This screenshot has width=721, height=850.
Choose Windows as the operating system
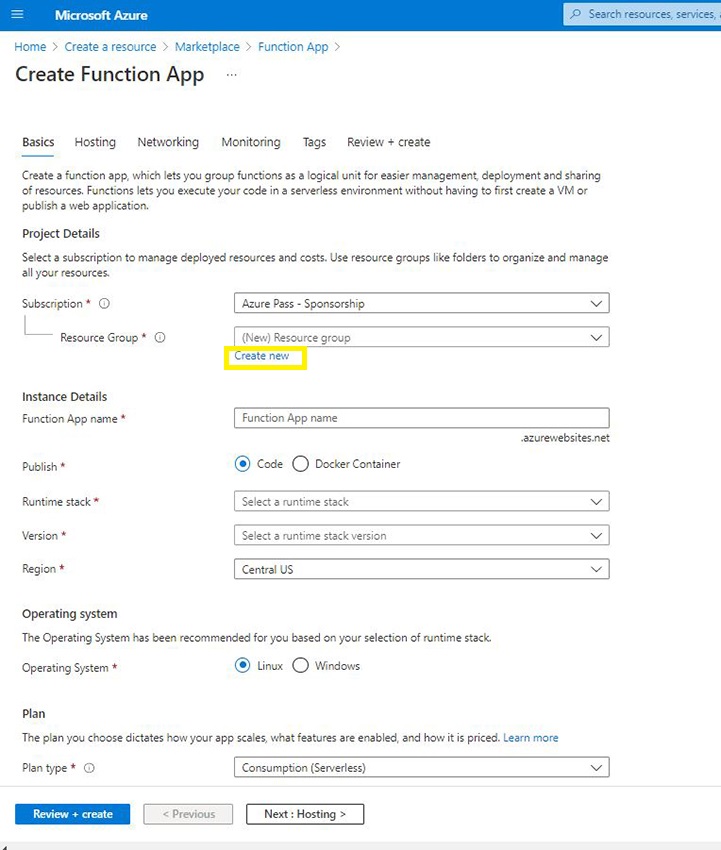tap(301, 666)
